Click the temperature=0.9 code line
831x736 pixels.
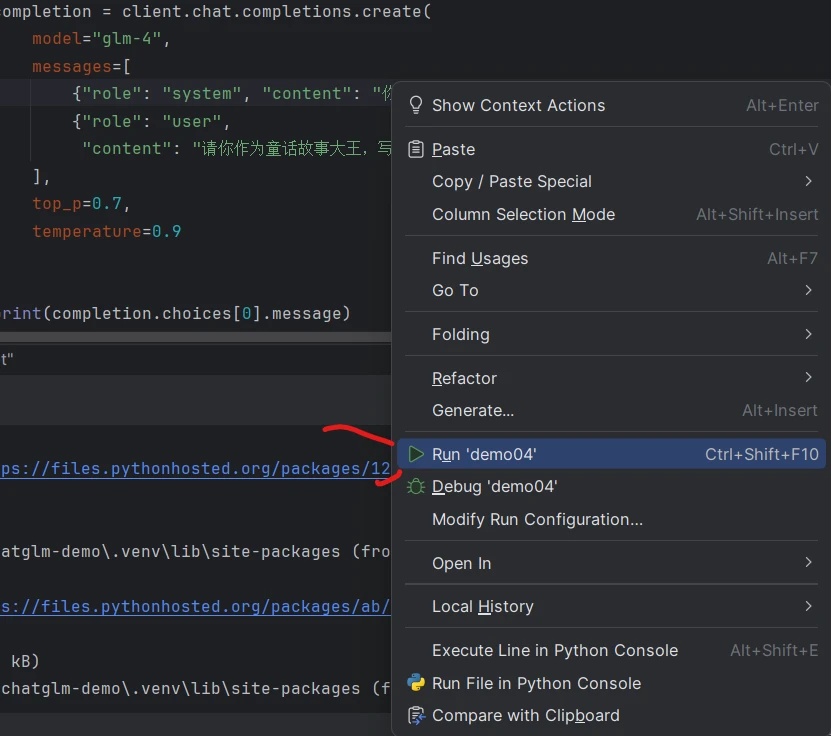point(106,231)
